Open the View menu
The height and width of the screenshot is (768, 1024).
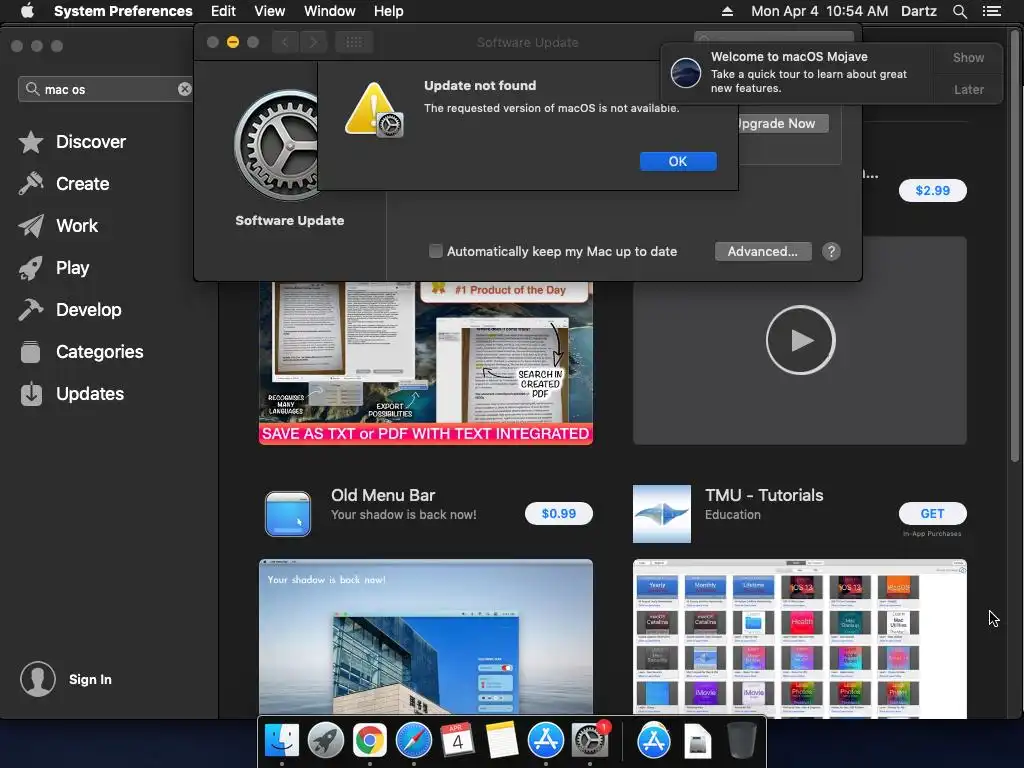270,11
